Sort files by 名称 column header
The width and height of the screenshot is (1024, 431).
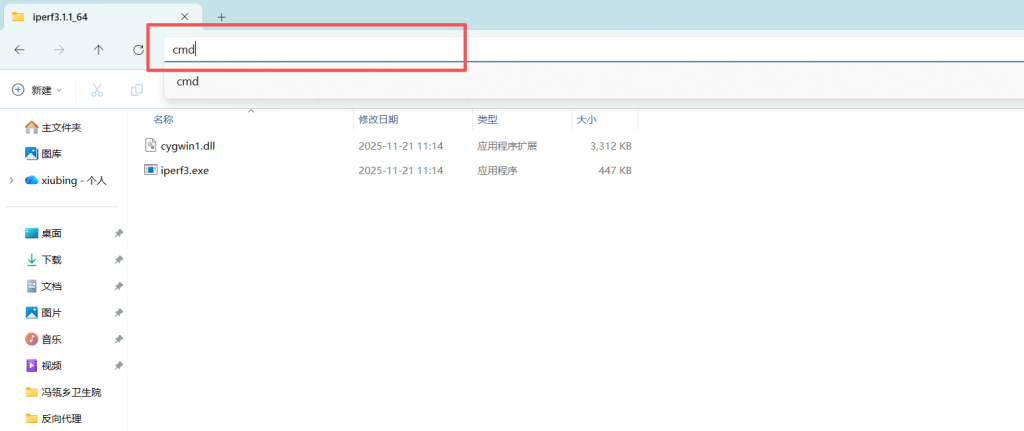164,120
